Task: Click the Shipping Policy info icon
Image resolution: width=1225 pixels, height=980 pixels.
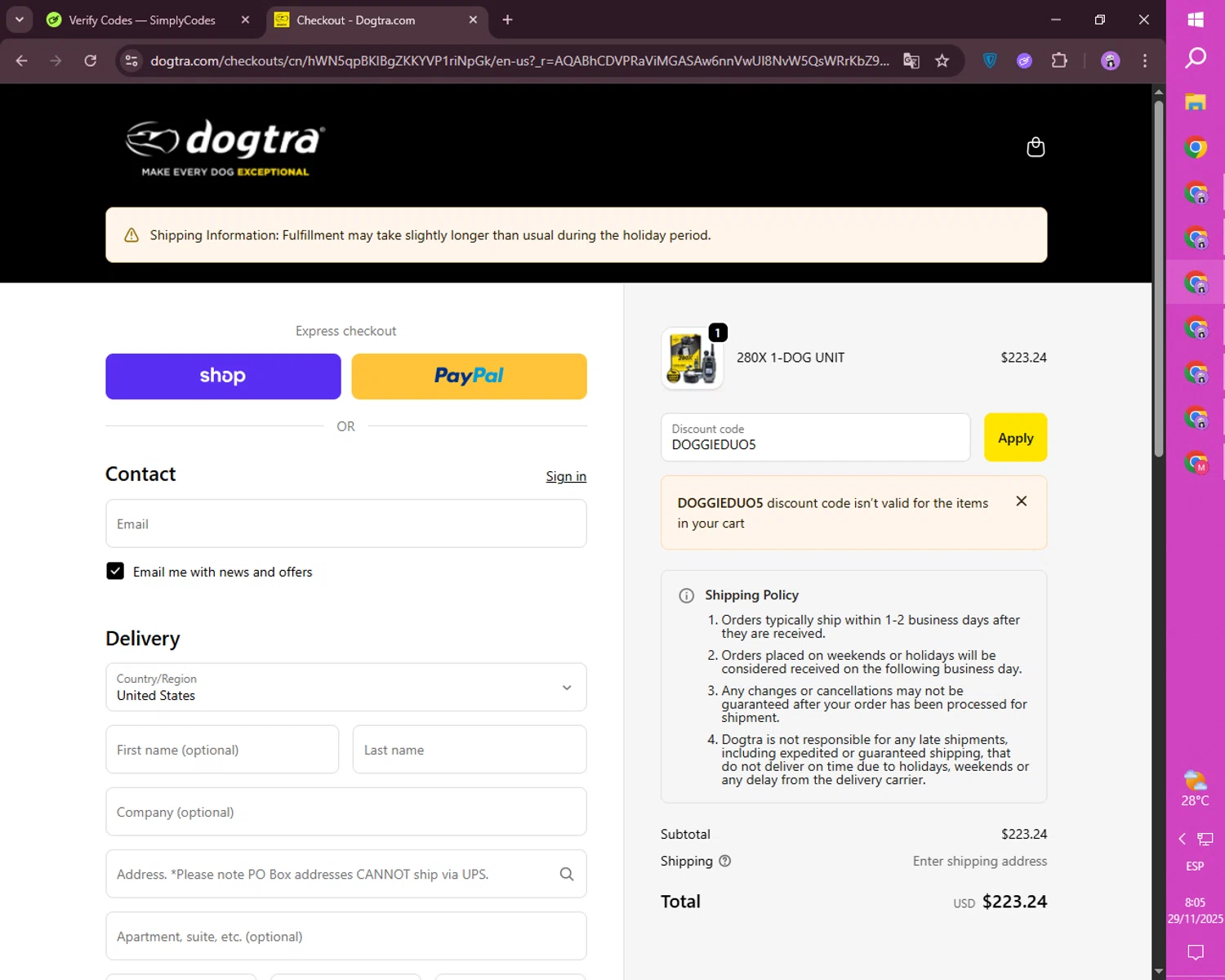Action: 687,595
